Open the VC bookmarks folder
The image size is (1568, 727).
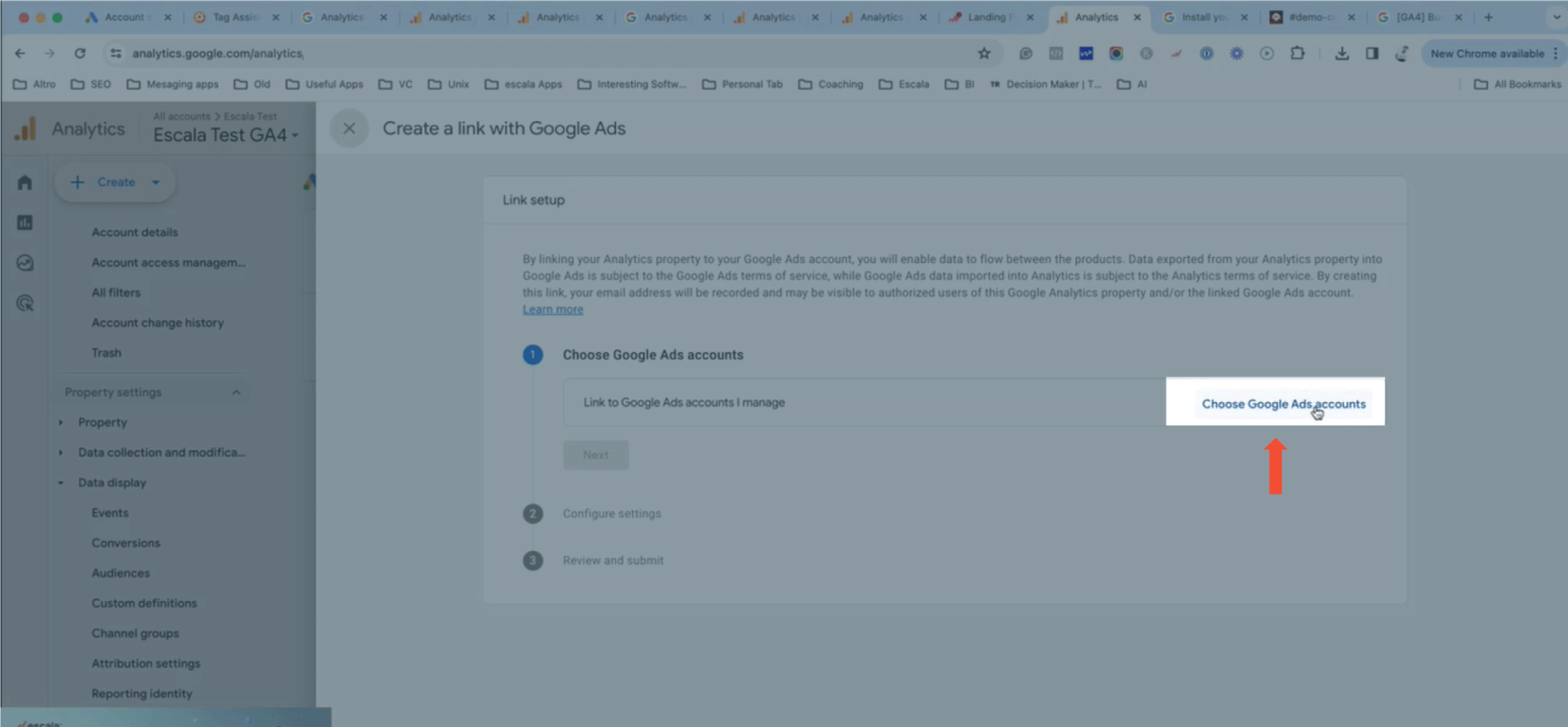(395, 84)
